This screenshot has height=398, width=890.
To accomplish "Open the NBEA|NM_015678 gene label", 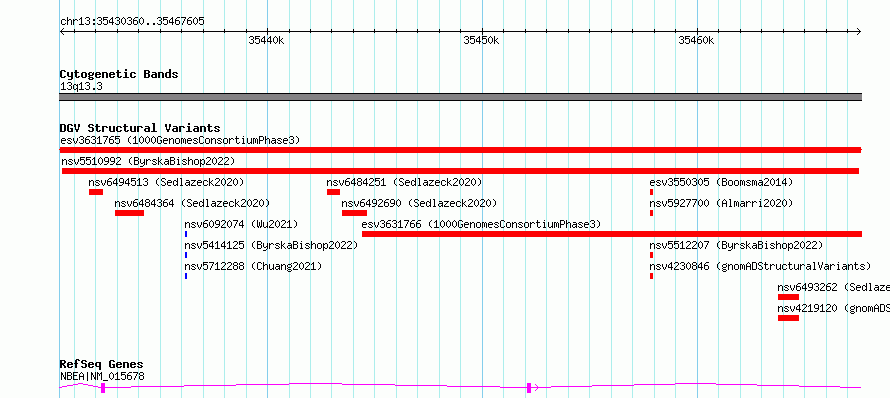I will [102, 376].
